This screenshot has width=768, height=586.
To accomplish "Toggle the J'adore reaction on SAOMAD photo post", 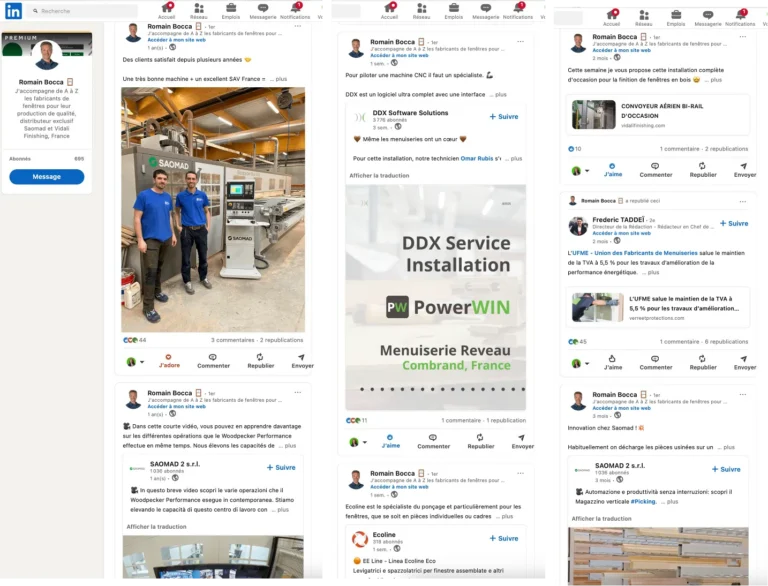I will point(169,360).
